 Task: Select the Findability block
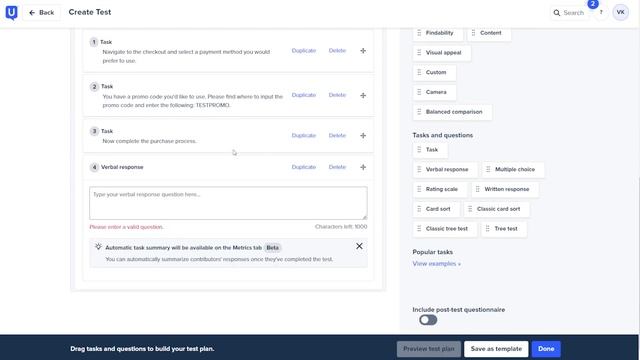pos(438,33)
